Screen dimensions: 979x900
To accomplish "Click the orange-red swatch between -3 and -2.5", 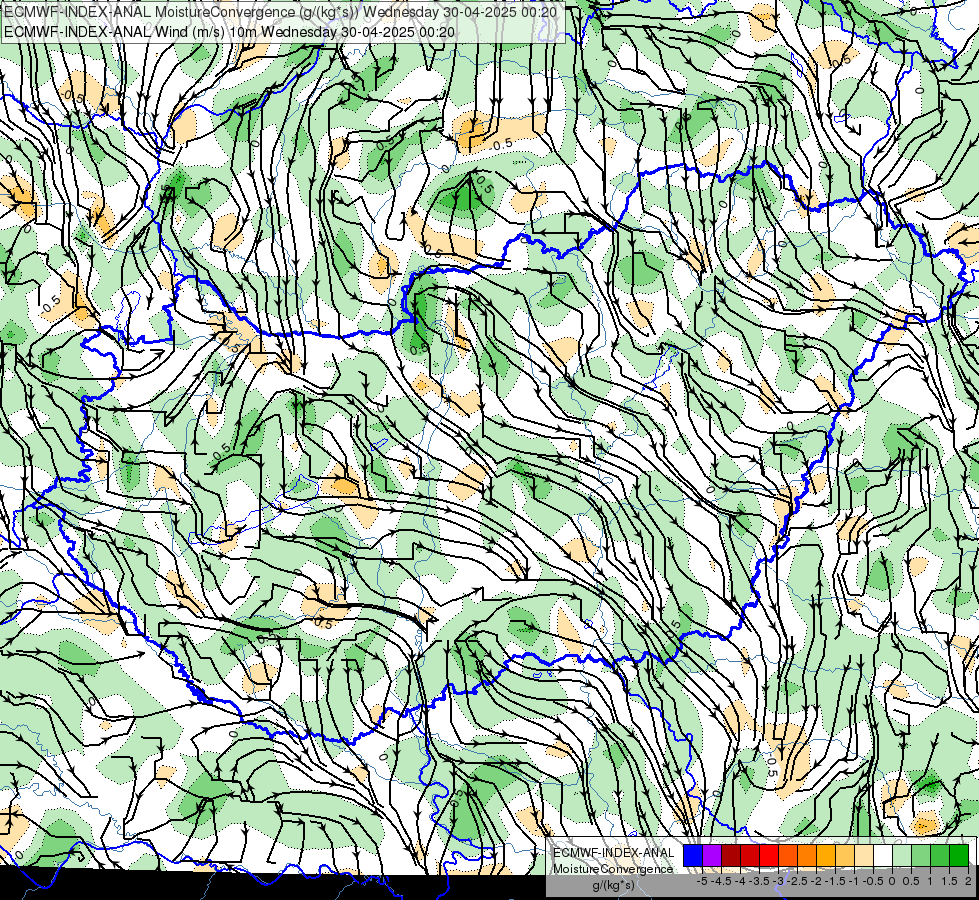I will (788, 855).
